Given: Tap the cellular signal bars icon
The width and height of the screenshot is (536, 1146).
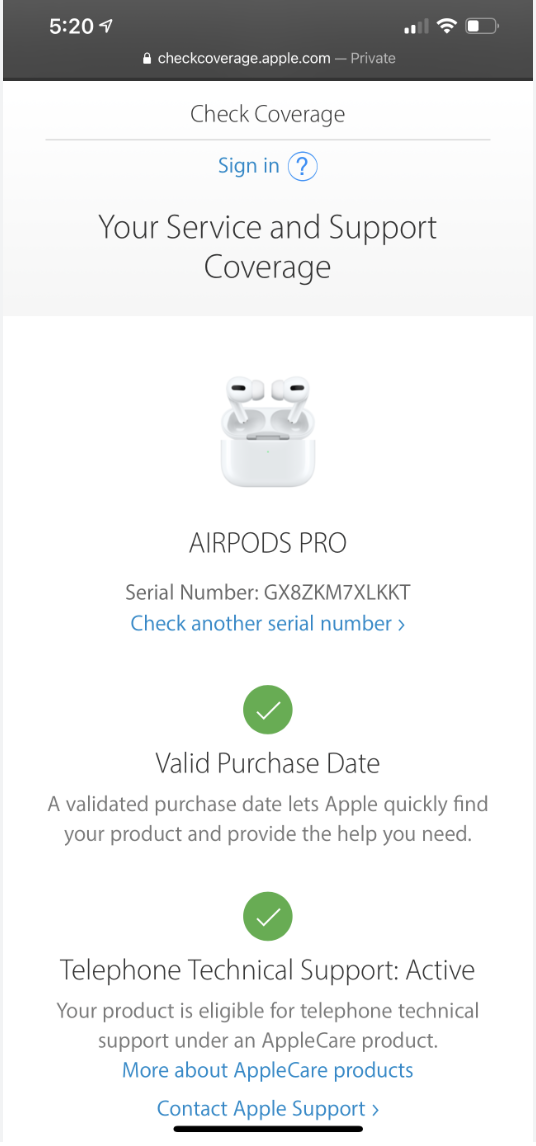Looking at the screenshot, I should [x=415, y=28].
